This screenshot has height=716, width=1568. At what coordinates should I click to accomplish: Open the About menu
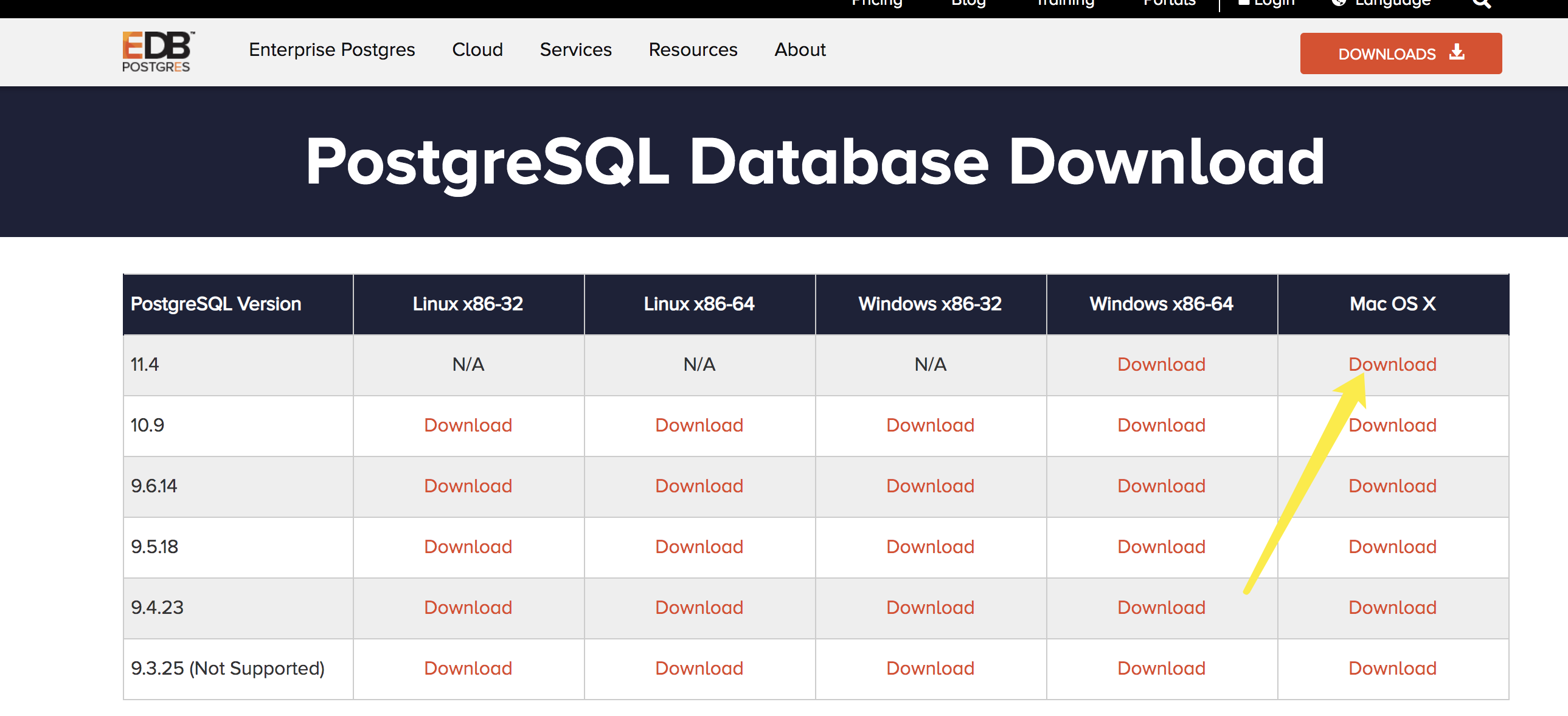coord(800,49)
